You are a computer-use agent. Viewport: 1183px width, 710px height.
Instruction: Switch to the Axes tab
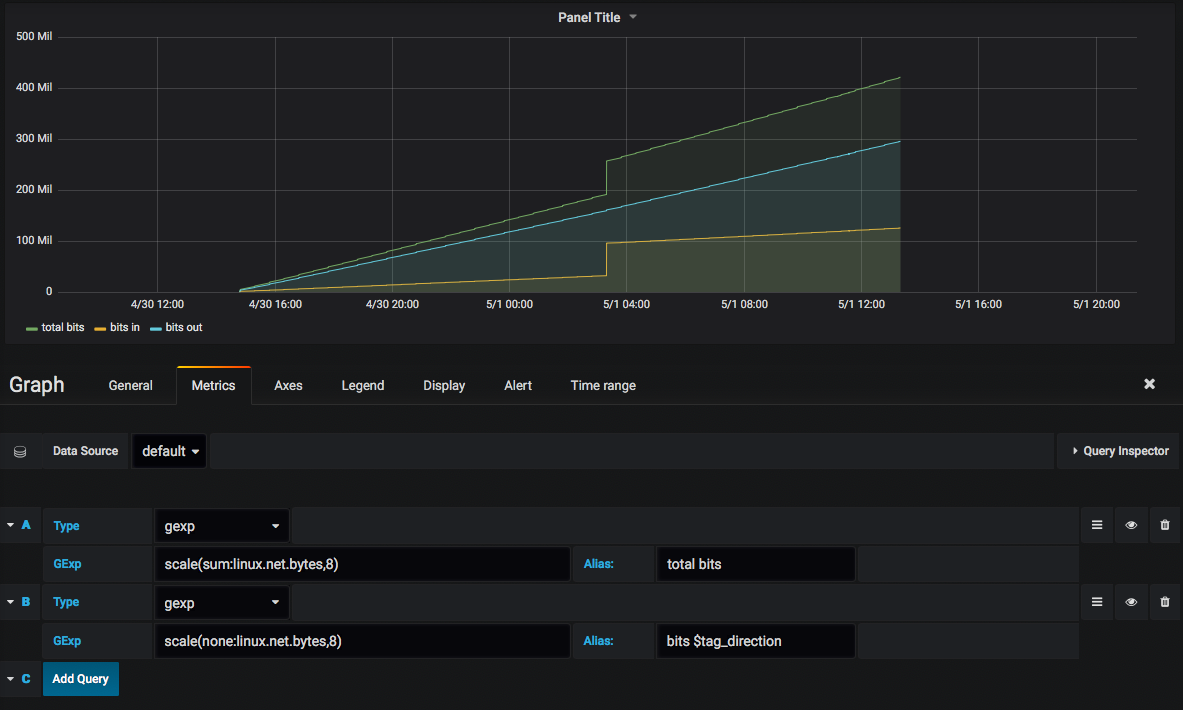point(288,385)
